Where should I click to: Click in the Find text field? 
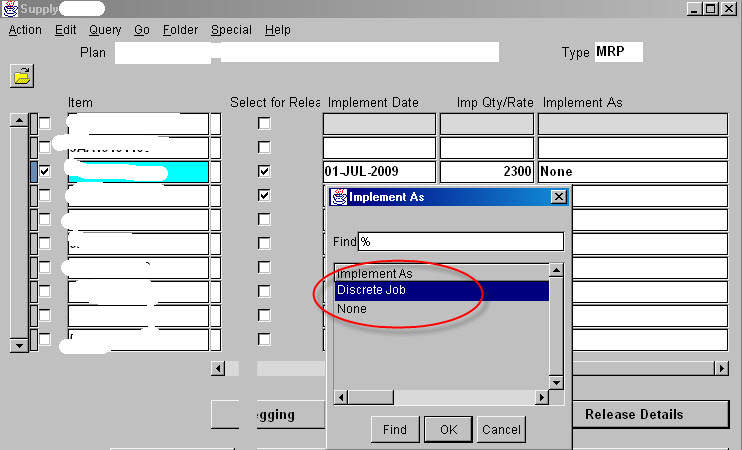tap(461, 242)
